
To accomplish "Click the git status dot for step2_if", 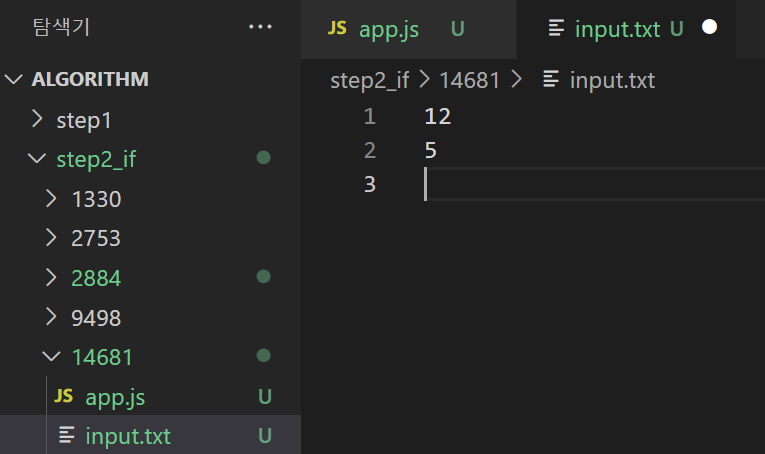I will (263, 158).
